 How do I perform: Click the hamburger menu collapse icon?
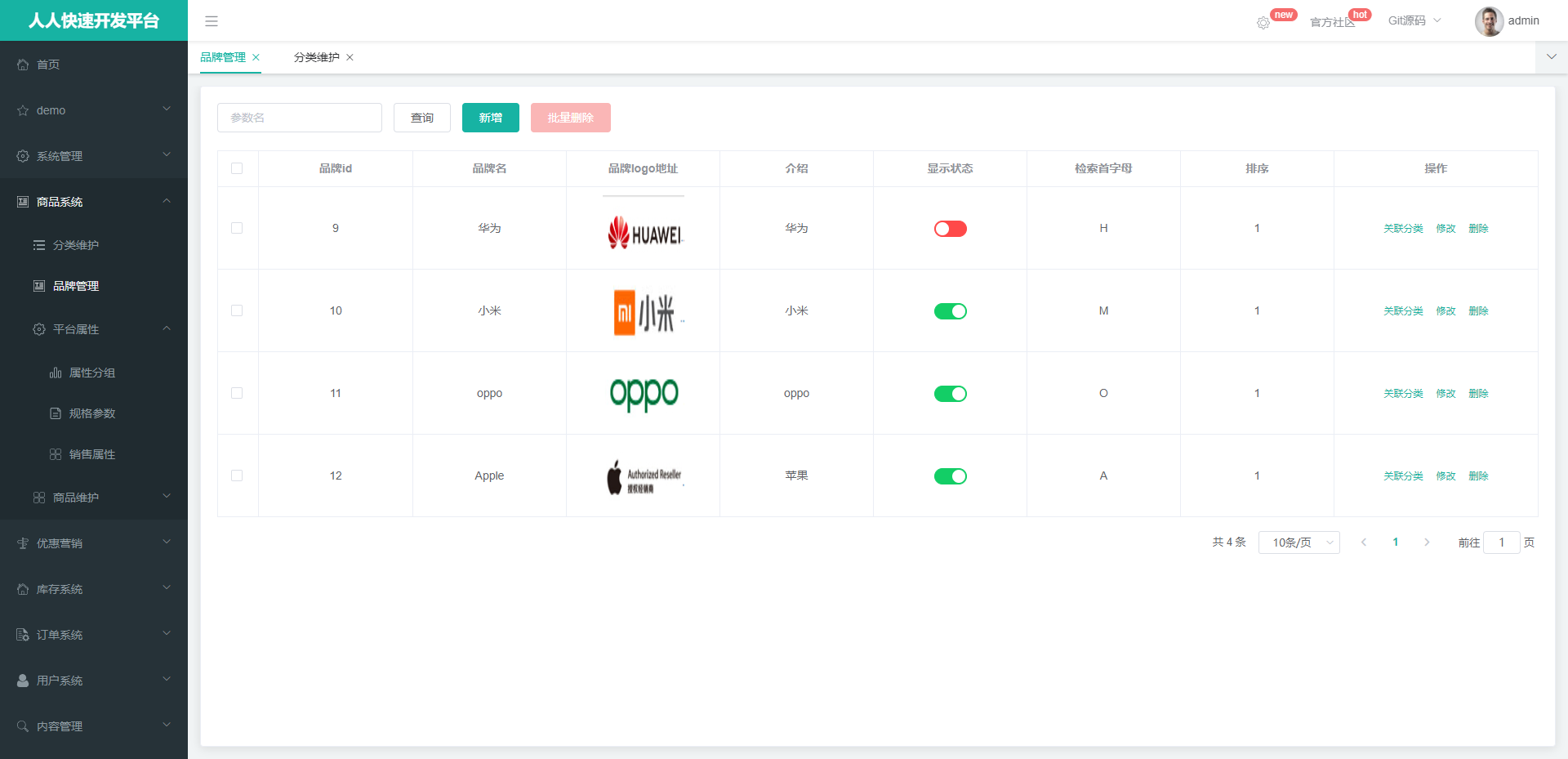point(212,21)
